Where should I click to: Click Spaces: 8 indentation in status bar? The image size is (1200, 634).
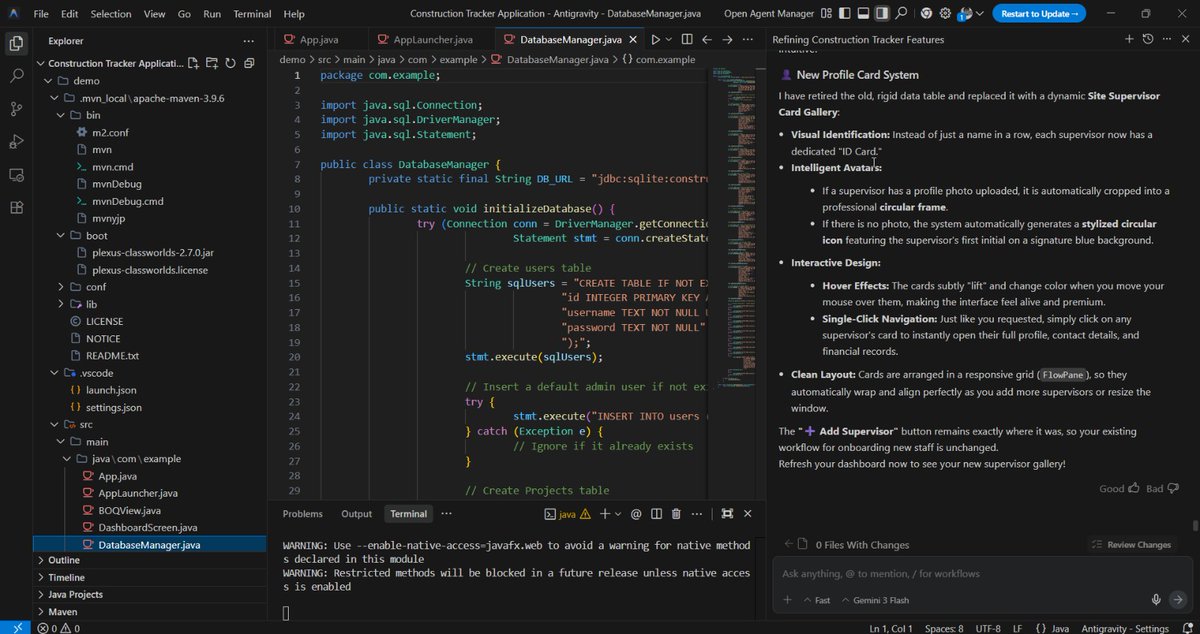pyautogui.click(x=945, y=627)
